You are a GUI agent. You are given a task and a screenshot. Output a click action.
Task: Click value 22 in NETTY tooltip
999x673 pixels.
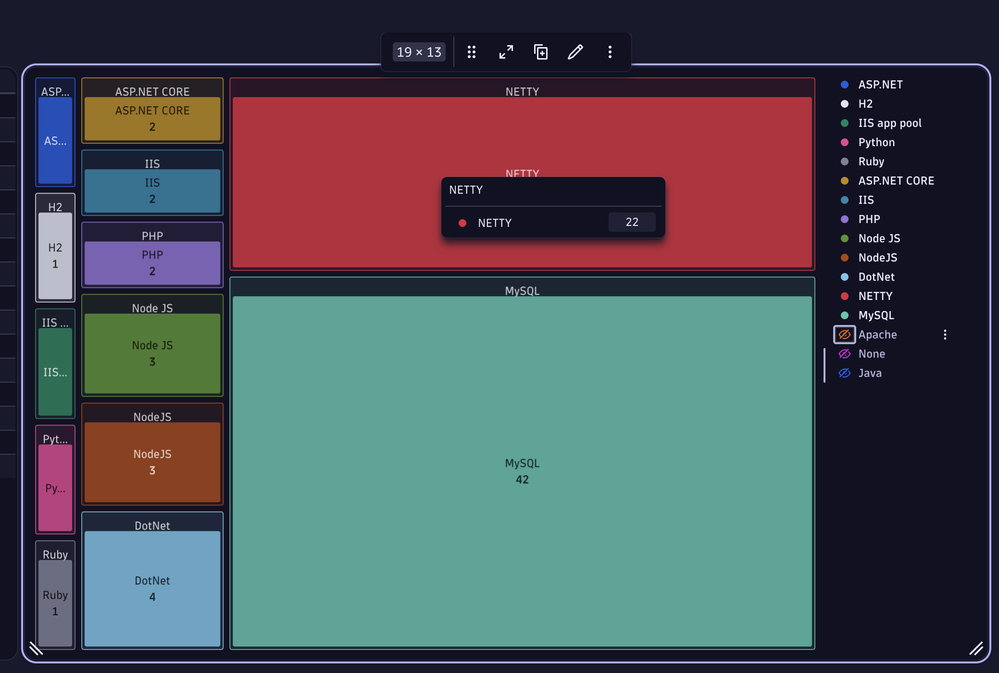point(631,222)
